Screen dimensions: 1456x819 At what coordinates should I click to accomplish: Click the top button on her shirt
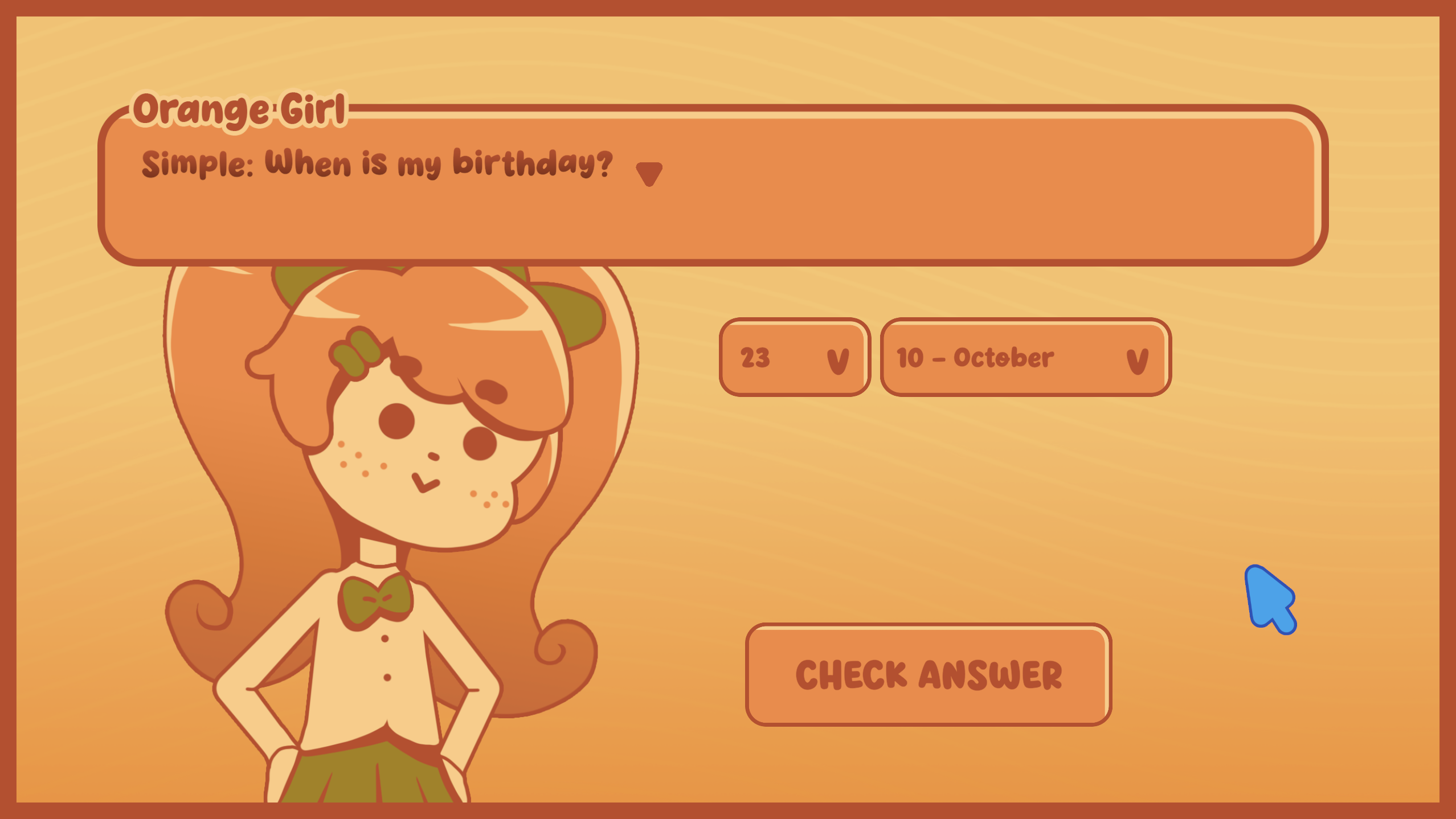[x=385, y=638]
